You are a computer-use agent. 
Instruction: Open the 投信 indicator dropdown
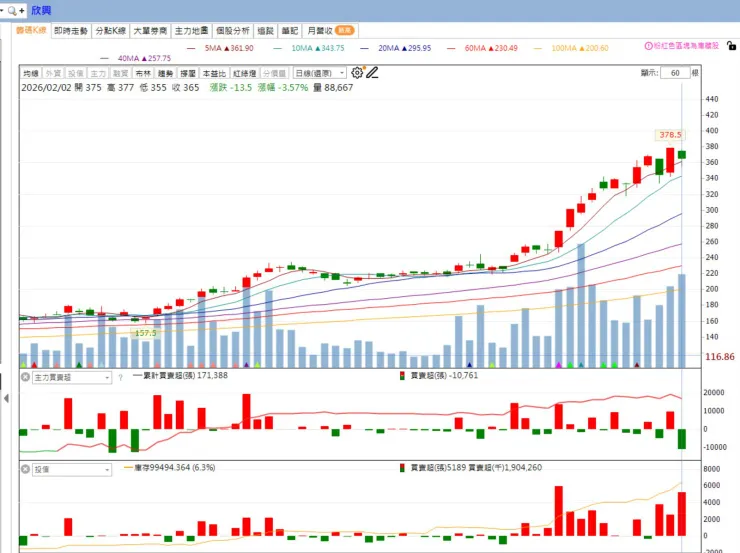(72, 469)
